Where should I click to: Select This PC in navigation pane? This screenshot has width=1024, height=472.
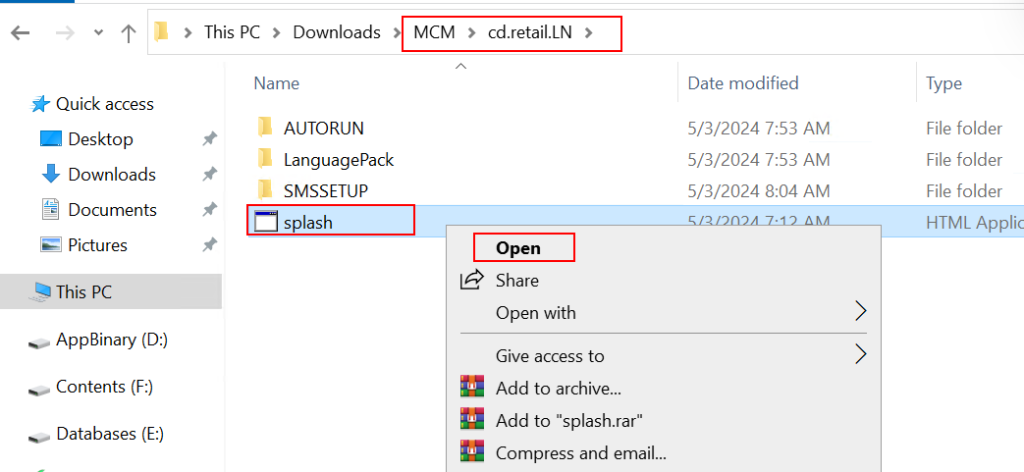coord(84,292)
